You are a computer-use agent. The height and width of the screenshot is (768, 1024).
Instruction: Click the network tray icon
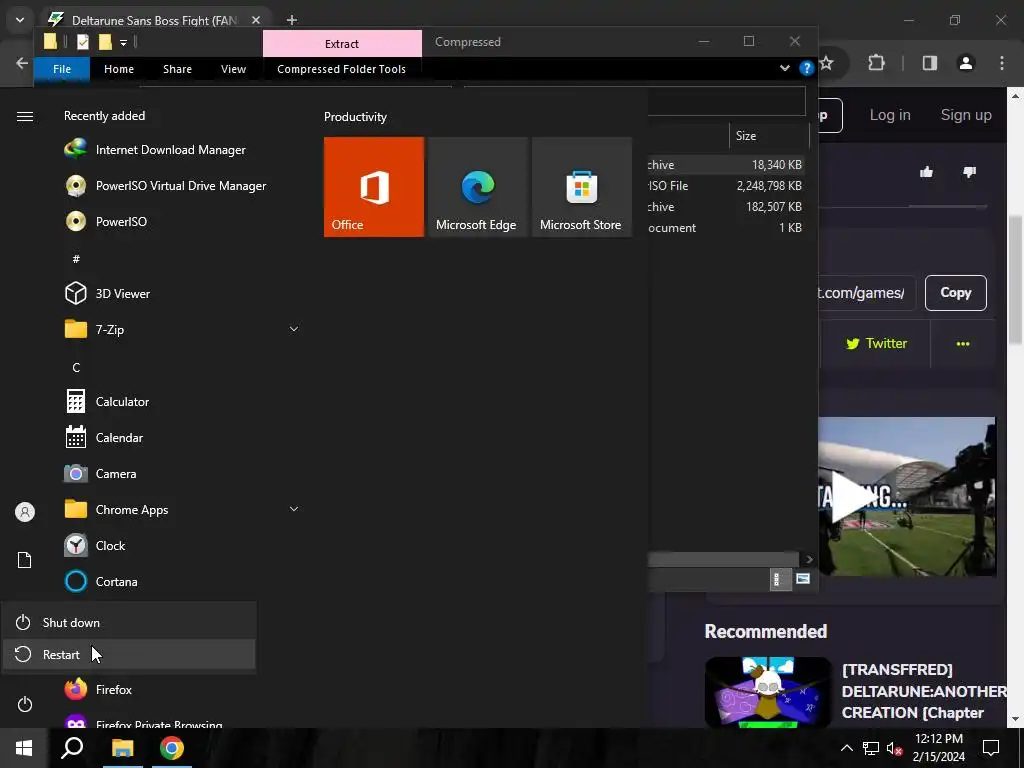coord(871,748)
